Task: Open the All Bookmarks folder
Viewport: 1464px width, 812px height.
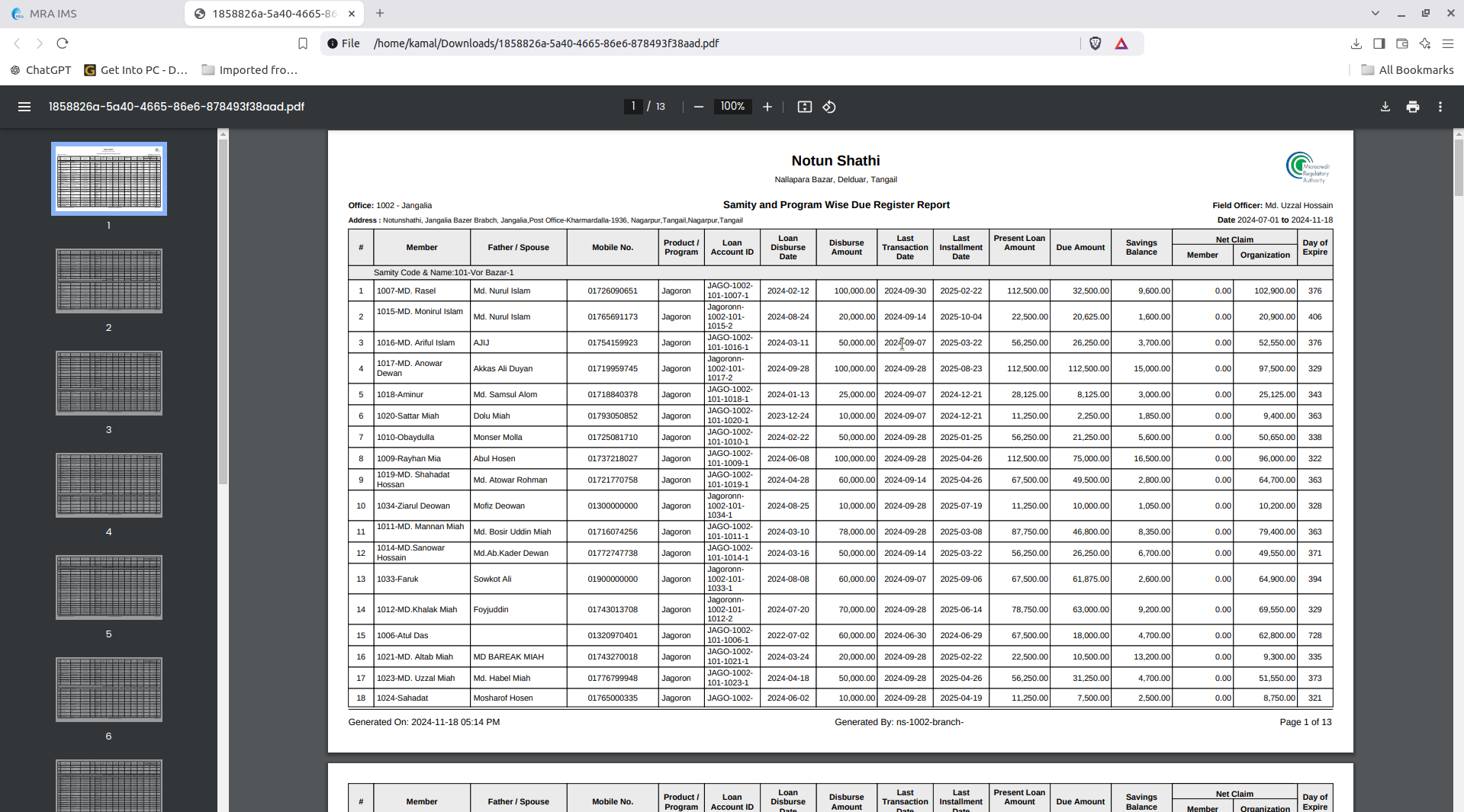Action: [1408, 70]
